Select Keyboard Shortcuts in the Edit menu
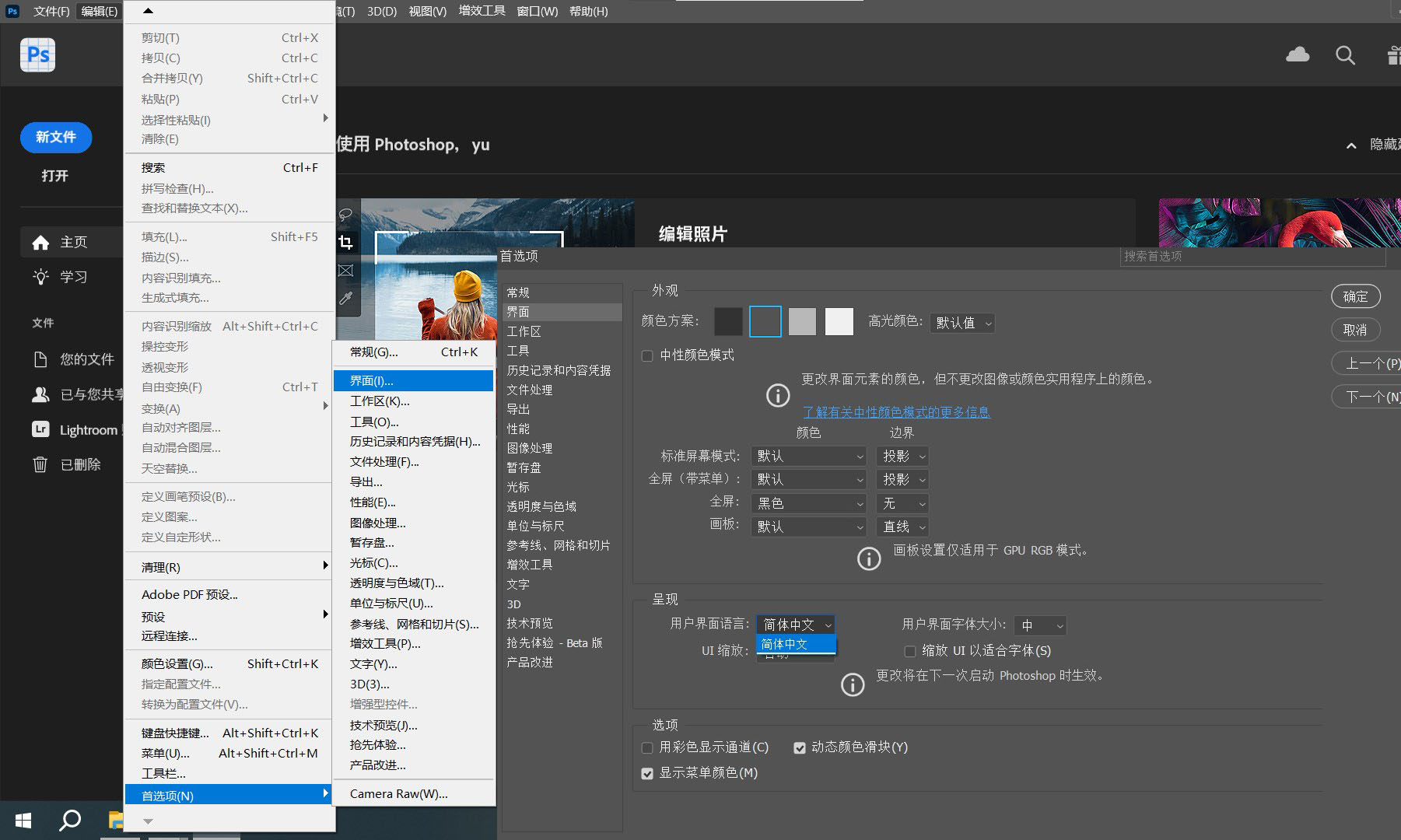 pyautogui.click(x=175, y=733)
